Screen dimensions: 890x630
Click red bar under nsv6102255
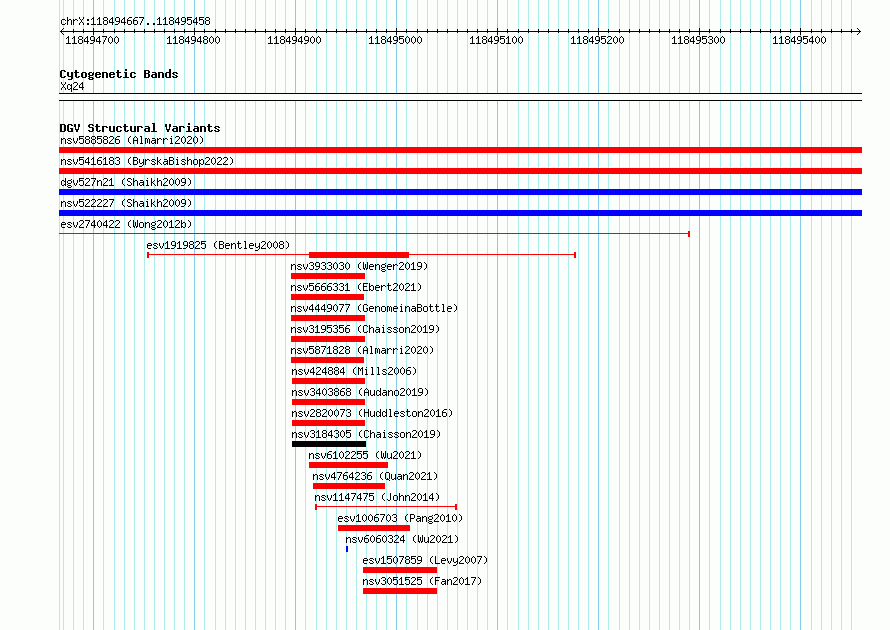[349, 465]
